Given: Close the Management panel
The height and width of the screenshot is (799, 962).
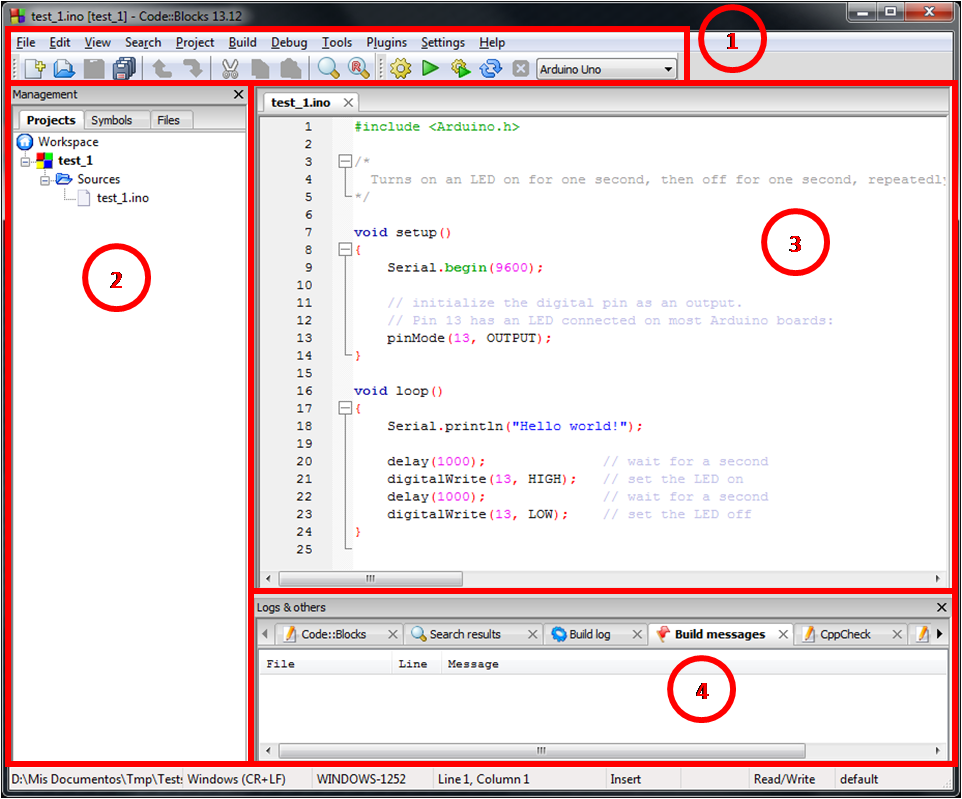Looking at the screenshot, I should 239,95.
